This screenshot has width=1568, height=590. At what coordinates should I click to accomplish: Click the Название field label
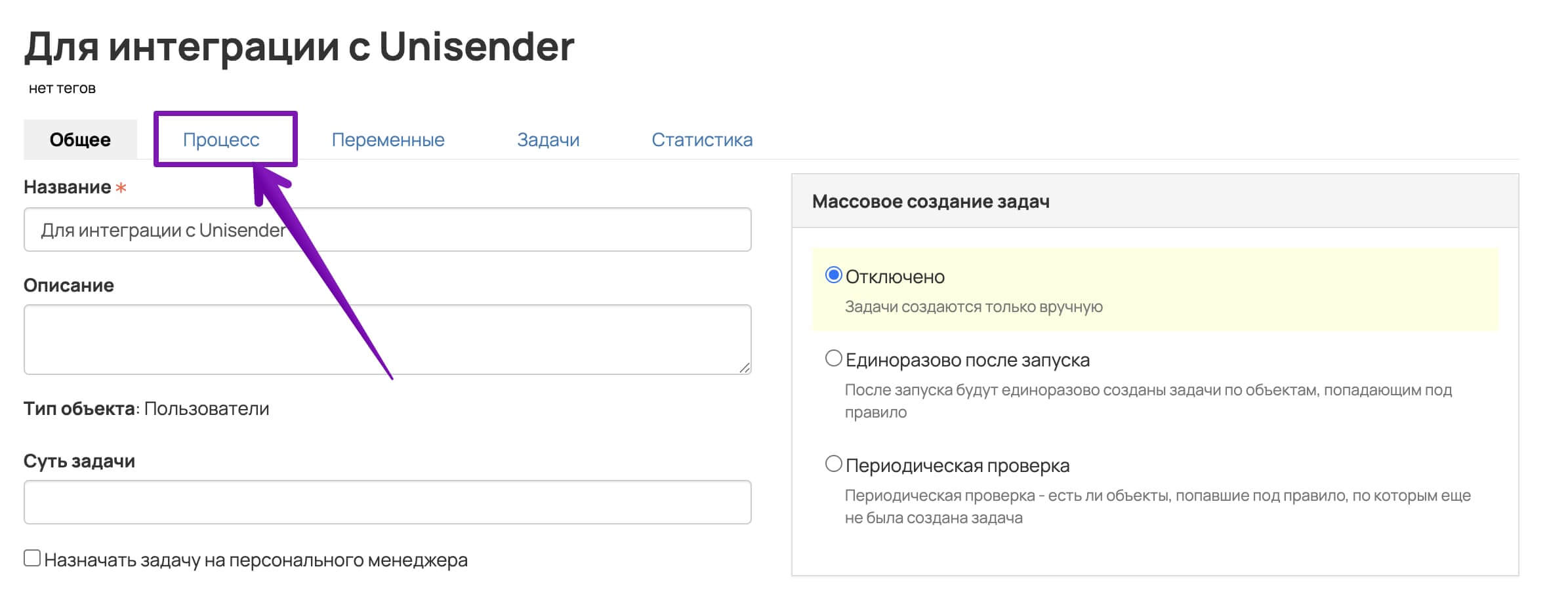[68, 187]
